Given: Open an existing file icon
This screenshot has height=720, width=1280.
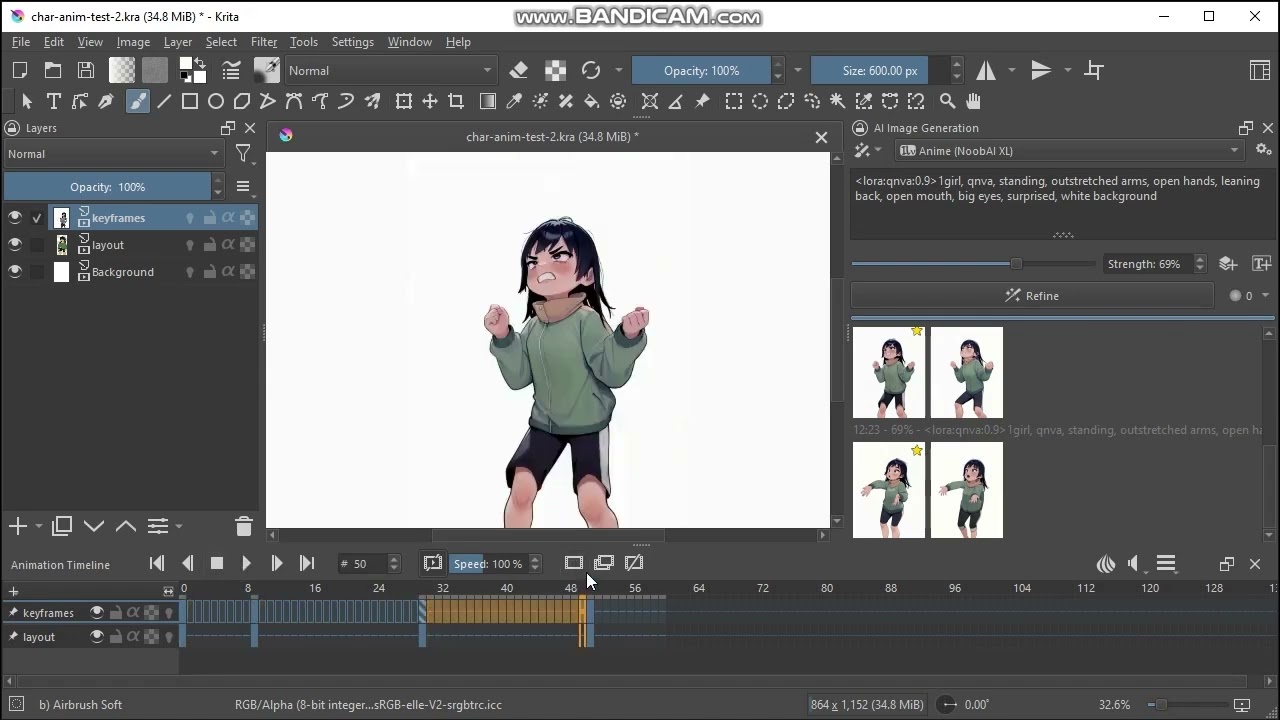Looking at the screenshot, I should click(53, 70).
